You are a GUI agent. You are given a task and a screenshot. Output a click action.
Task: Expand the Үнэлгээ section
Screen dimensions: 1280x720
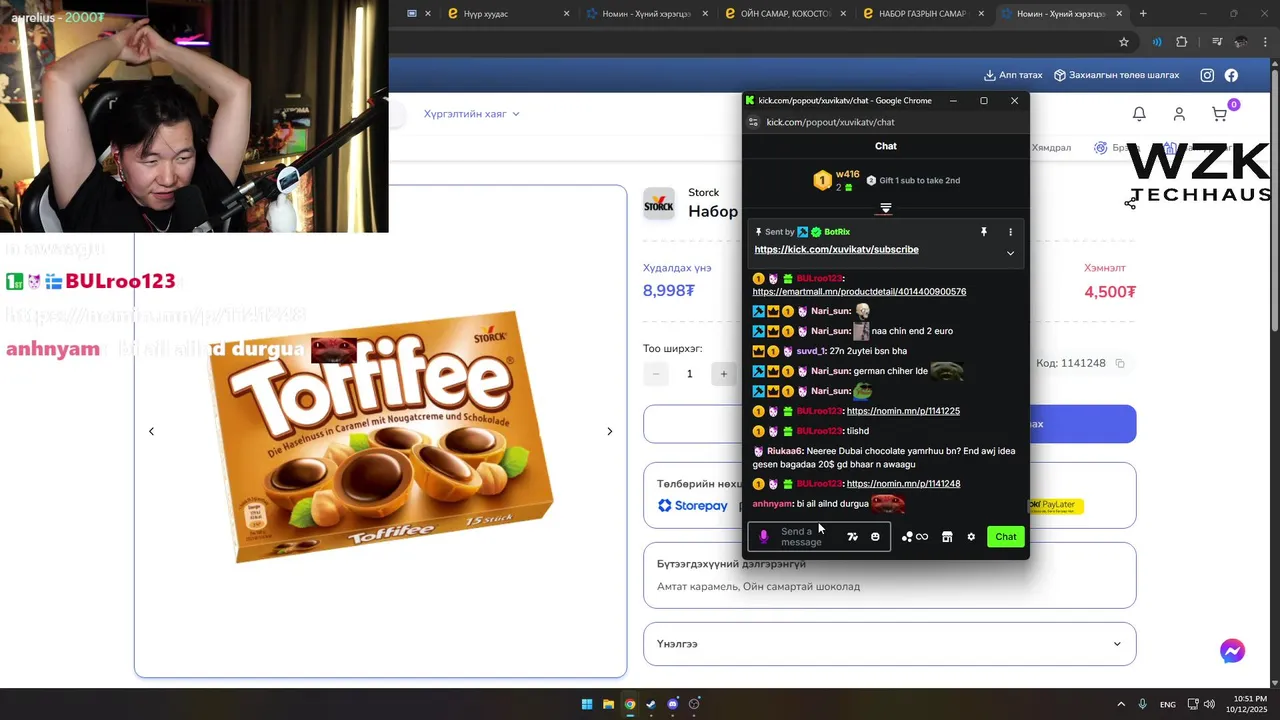pyautogui.click(x=889, y=644)
